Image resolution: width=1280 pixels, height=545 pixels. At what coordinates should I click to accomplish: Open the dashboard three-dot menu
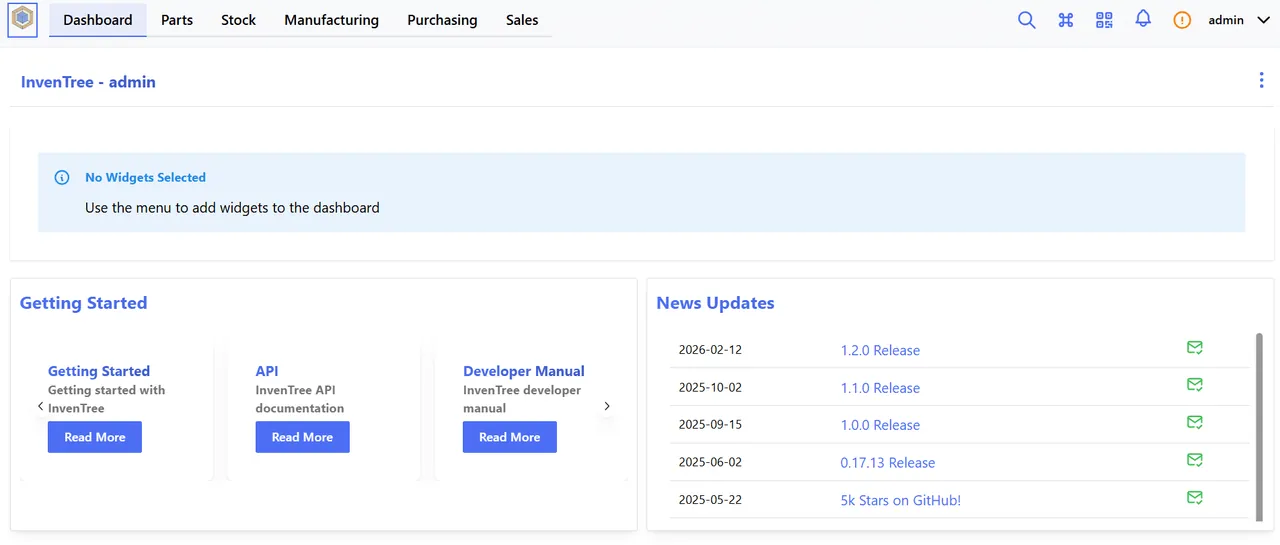click(1261, 81)
